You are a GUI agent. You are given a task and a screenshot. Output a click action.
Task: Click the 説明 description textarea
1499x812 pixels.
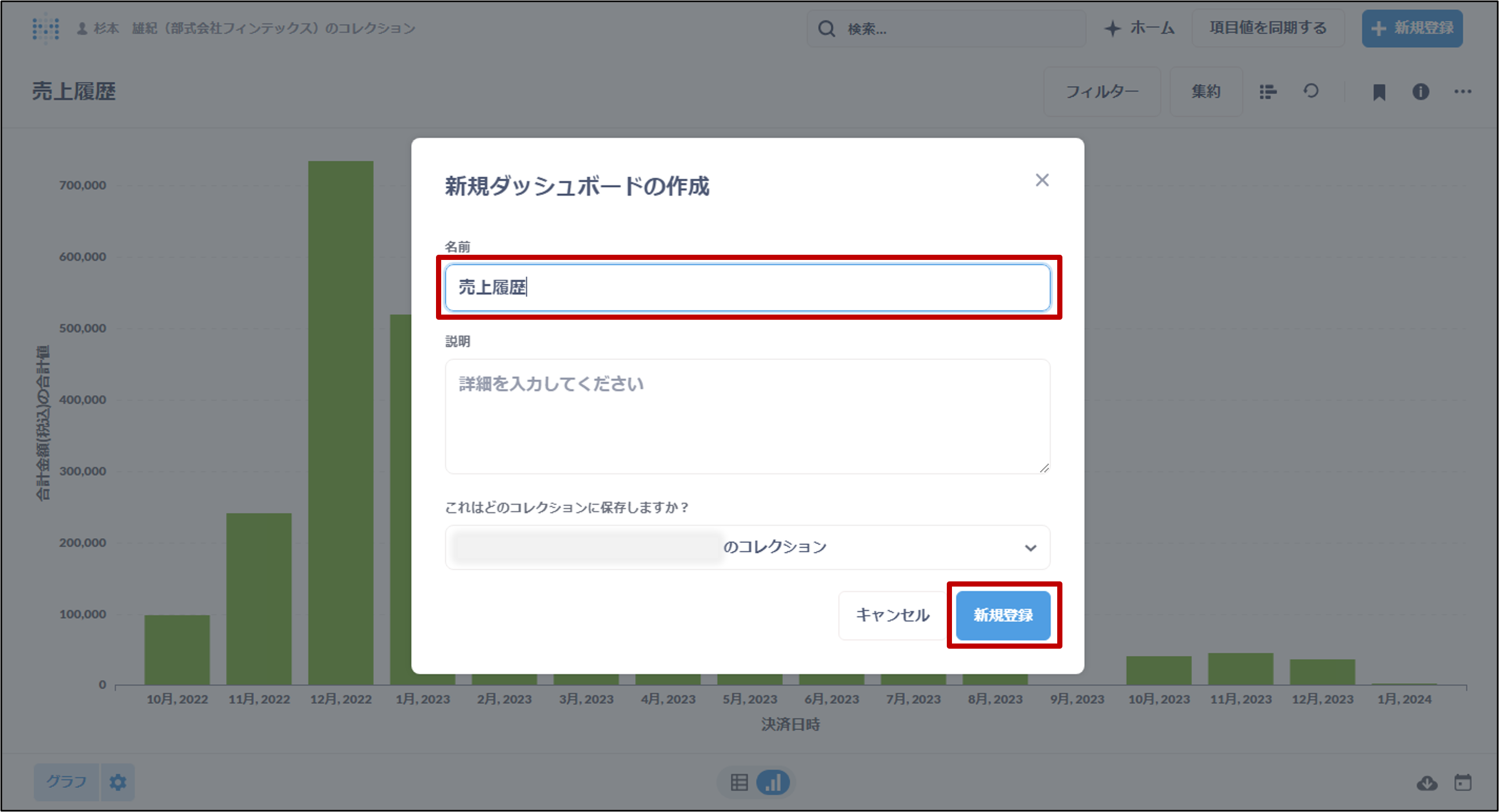pyautogui.click(x=747, y=416)
